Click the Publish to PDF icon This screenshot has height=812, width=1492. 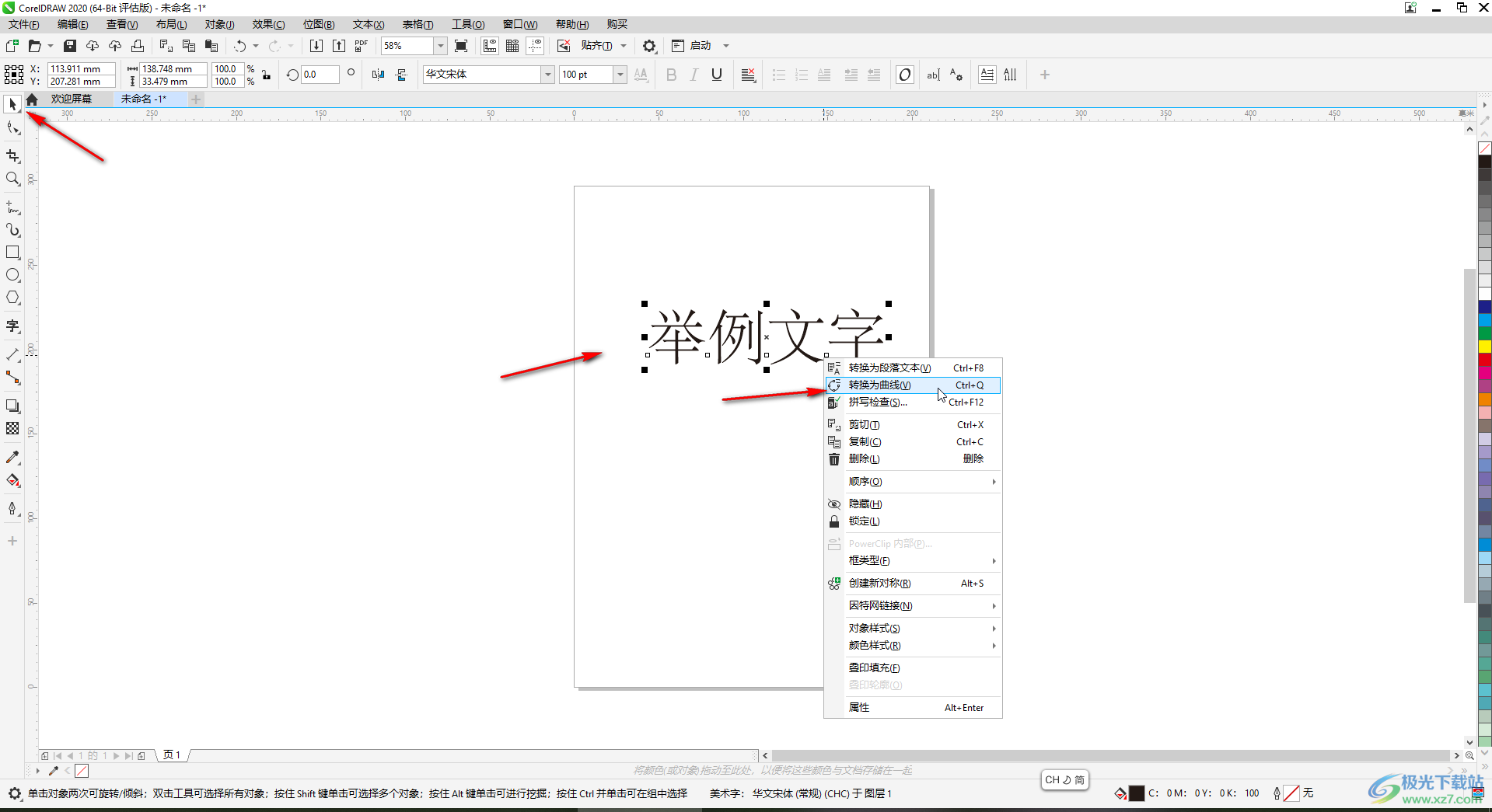[362, 46]
